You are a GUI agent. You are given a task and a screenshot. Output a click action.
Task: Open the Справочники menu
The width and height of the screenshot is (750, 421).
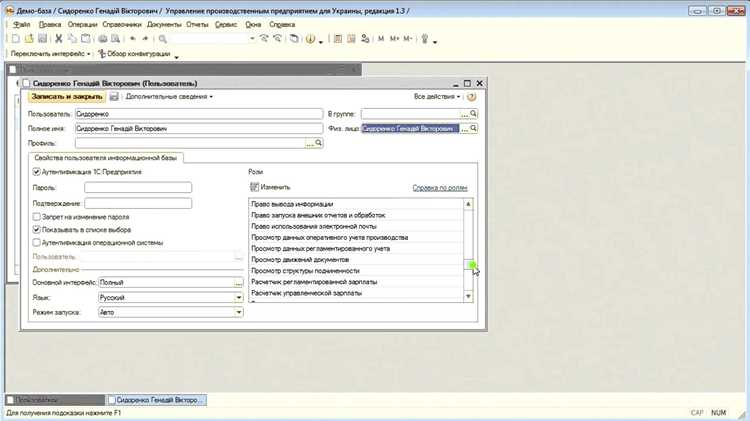122,24
